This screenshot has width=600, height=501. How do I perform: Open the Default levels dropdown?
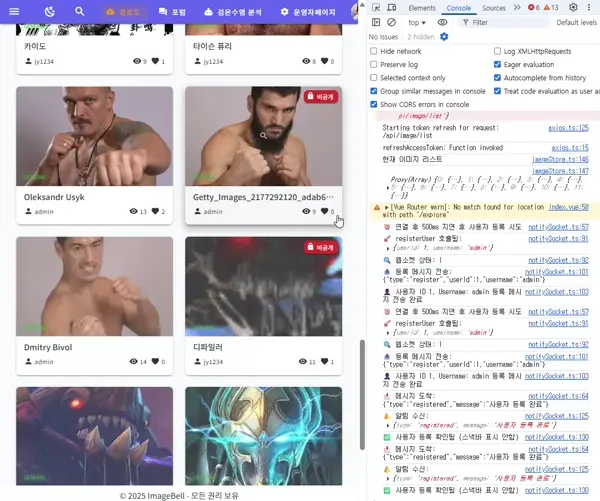tap(576, 22)
